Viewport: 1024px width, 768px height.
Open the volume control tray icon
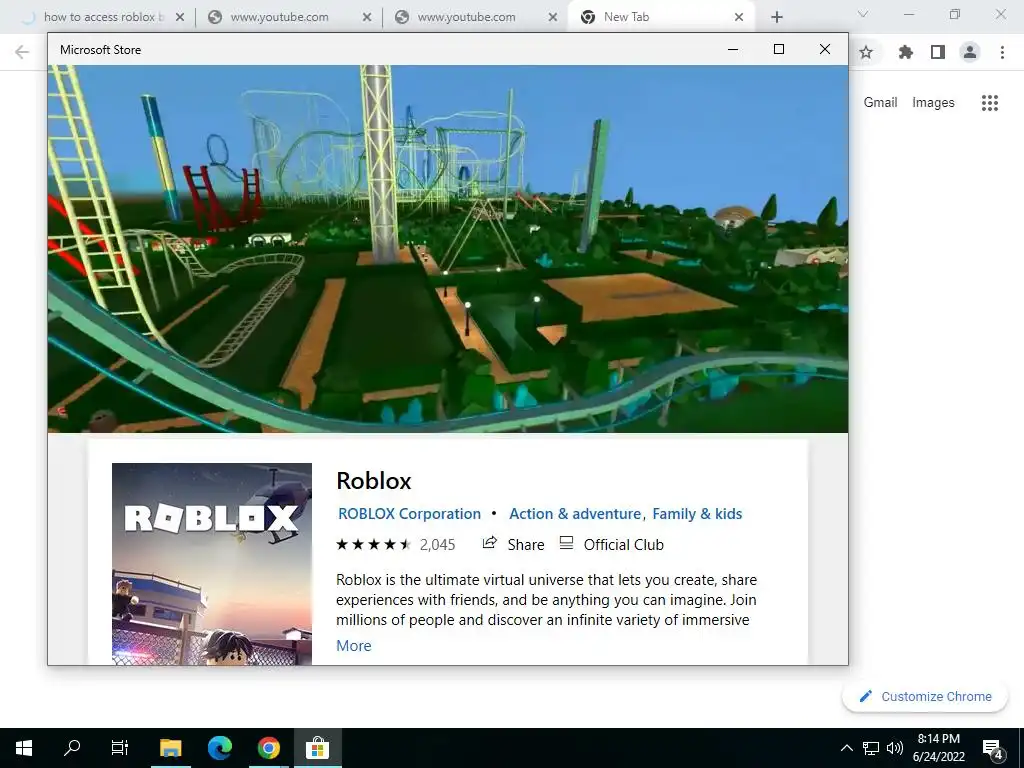coord(895,748)
